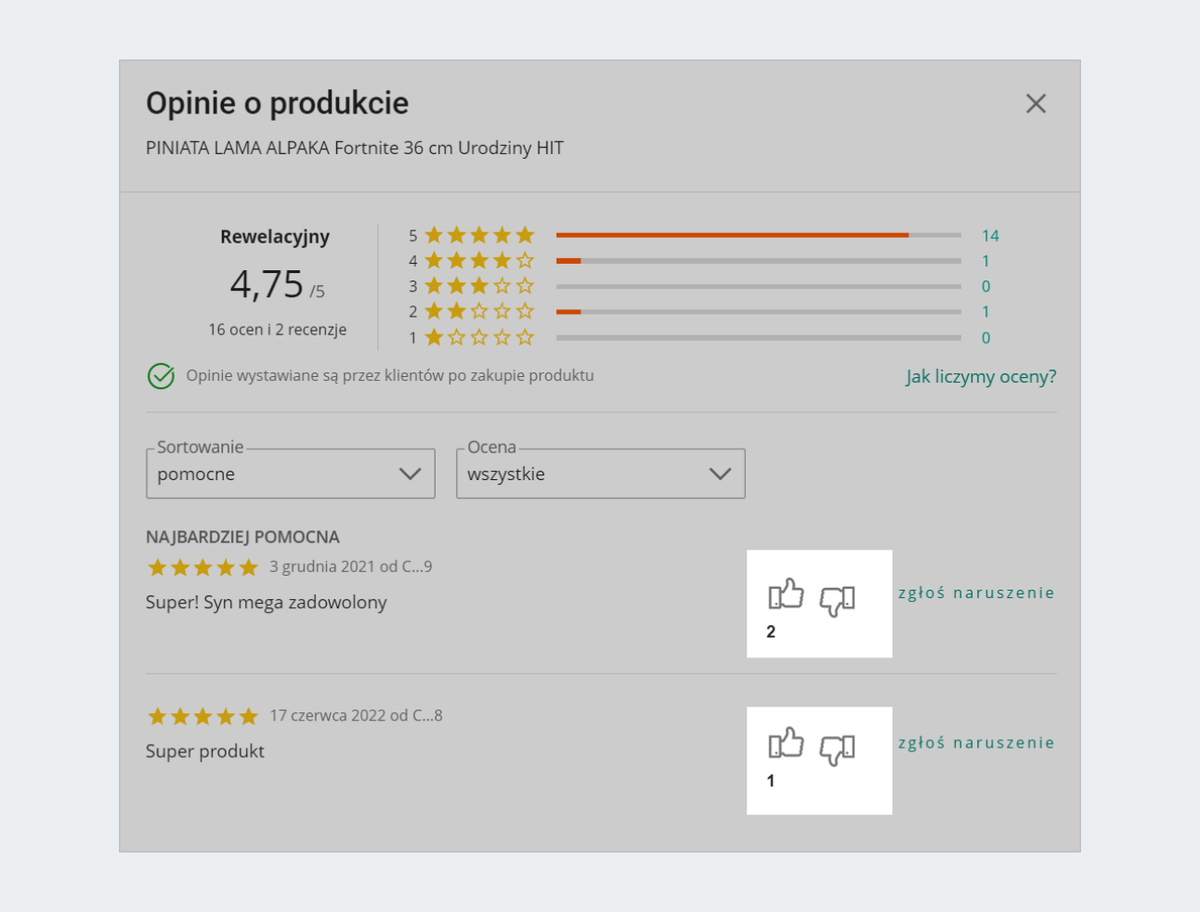Screen dimensions: 1200x912
Task: Open the Sortowanie dropdown
Action: [290, 474]
